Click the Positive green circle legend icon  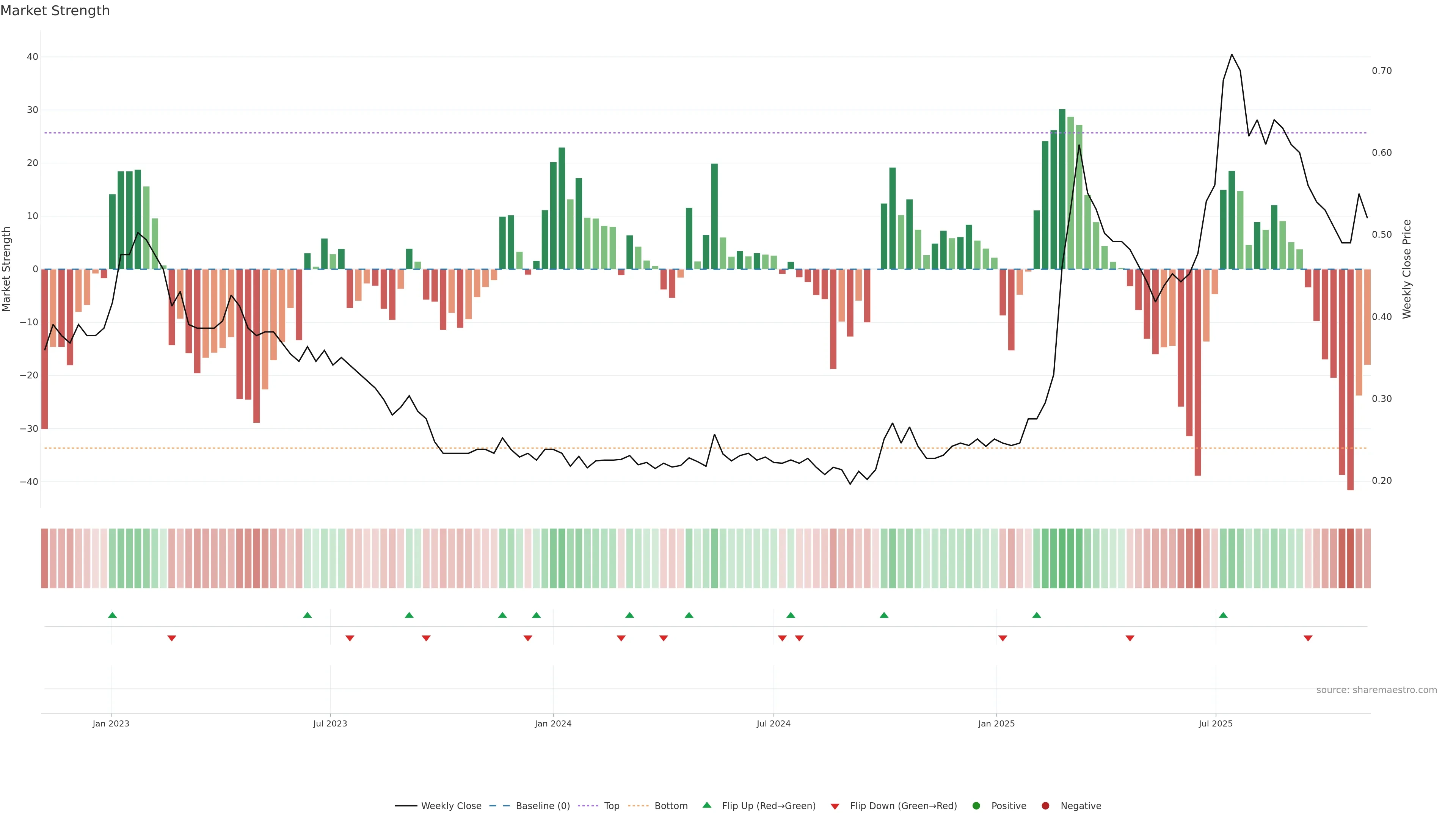[976, 806]
